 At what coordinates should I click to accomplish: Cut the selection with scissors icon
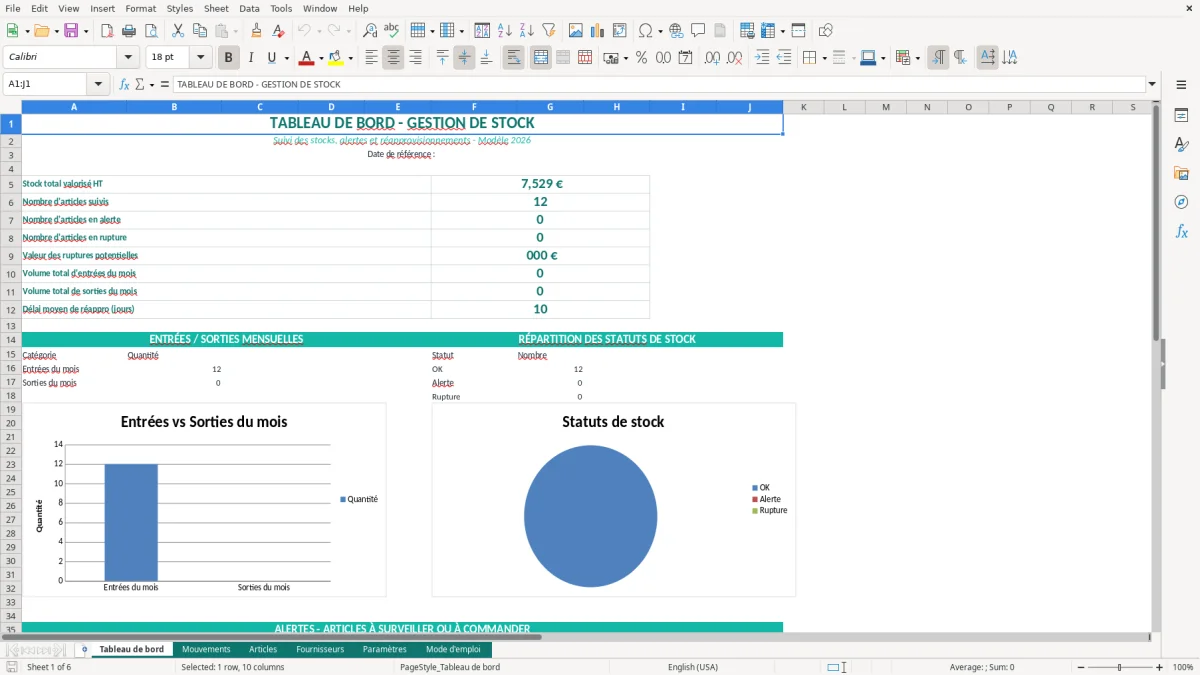(x=178, y=31)
